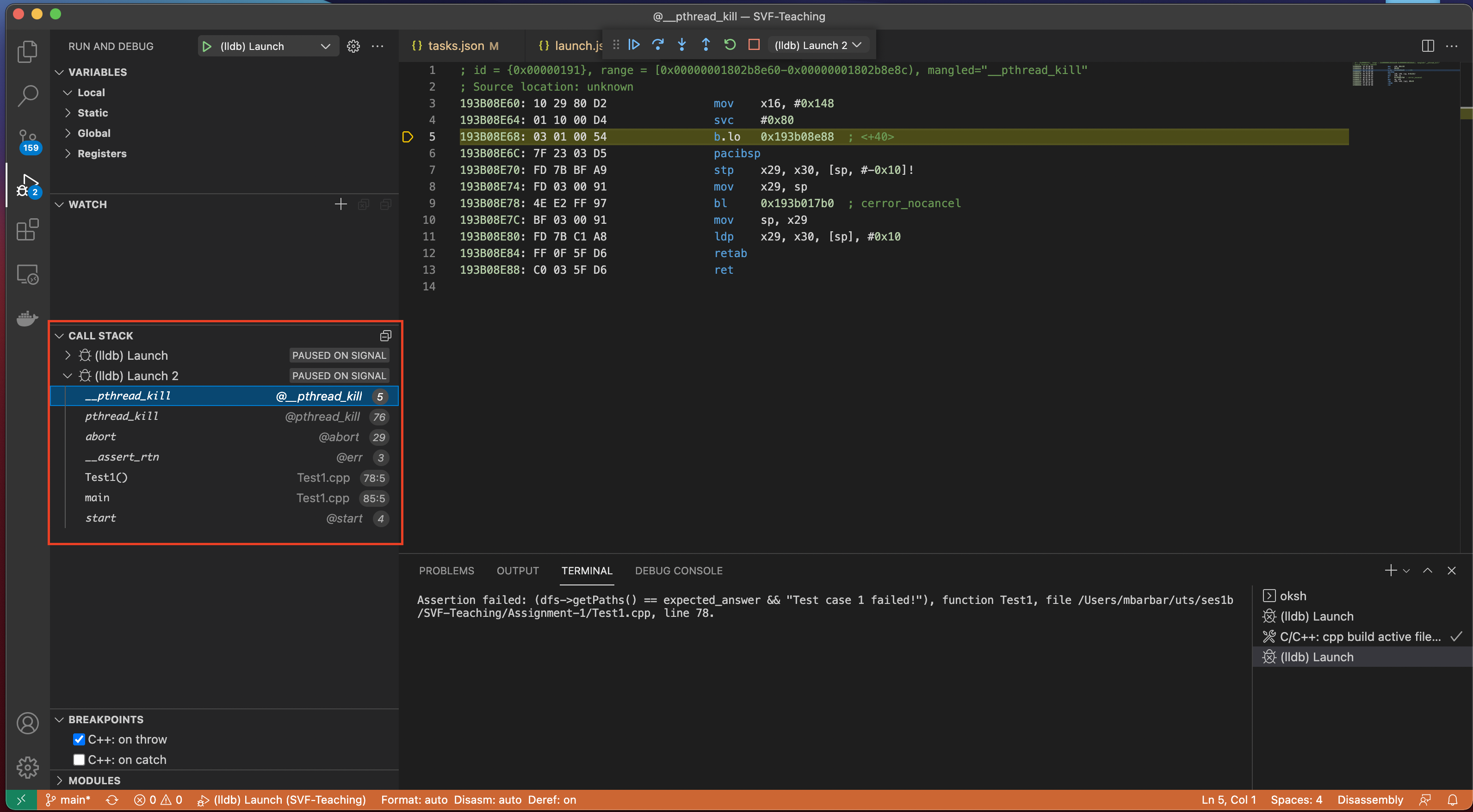Click the Restart debug session icon
This screenshot has height=812, width=1473.
coord(730,44)
